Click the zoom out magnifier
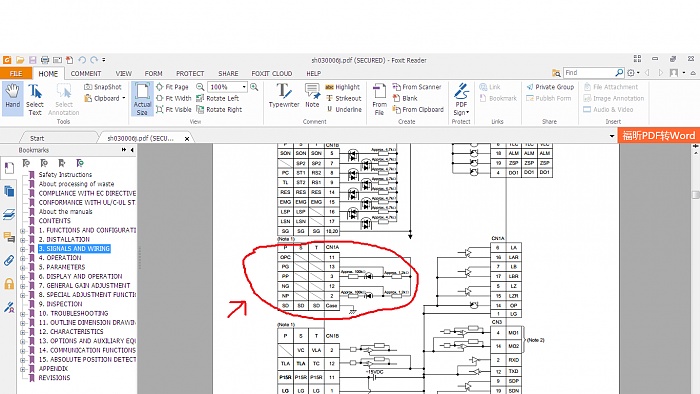This screenshot has width=700, height=394. pos(200,87)
